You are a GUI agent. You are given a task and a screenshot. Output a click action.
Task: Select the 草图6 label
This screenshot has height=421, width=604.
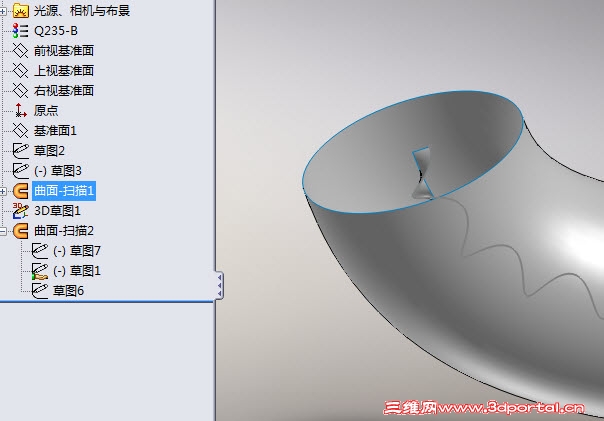pyautogui.click(x=68, y=291)
